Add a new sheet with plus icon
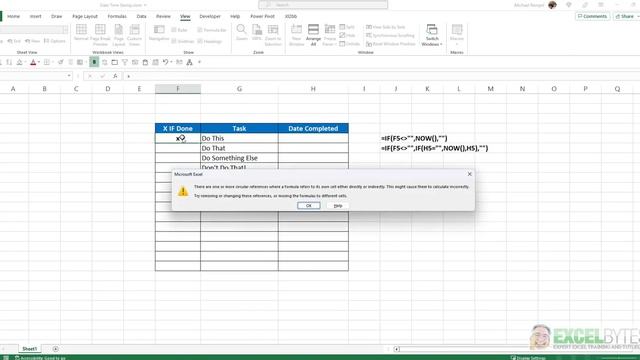The width and height of the screenshot is (640, 360). point(56,349)
